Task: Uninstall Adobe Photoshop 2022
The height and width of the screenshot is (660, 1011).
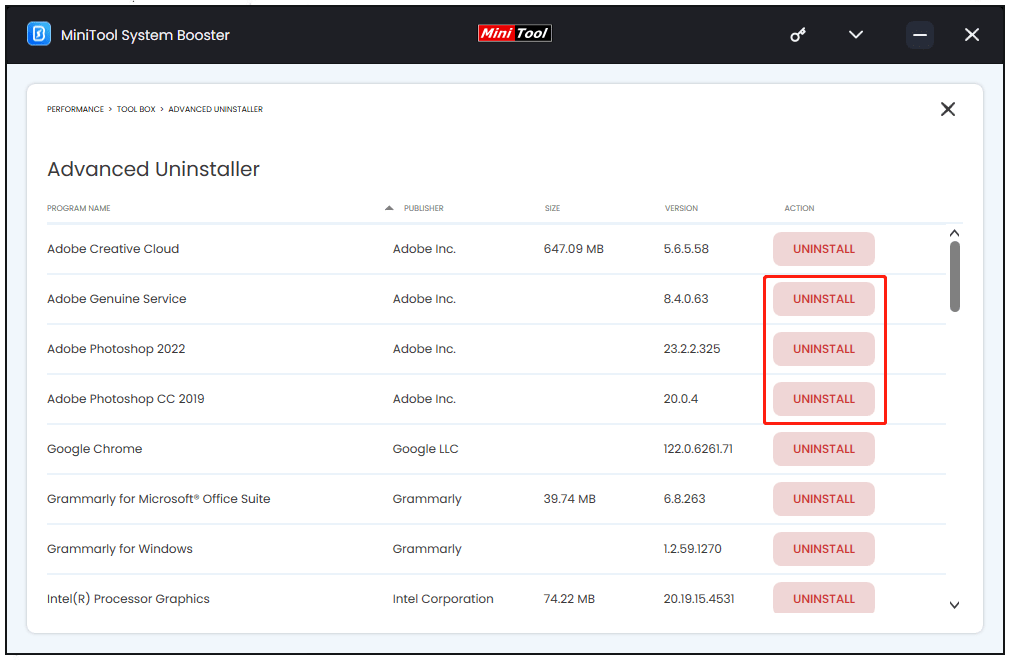Action: click(x=824, y=349)
